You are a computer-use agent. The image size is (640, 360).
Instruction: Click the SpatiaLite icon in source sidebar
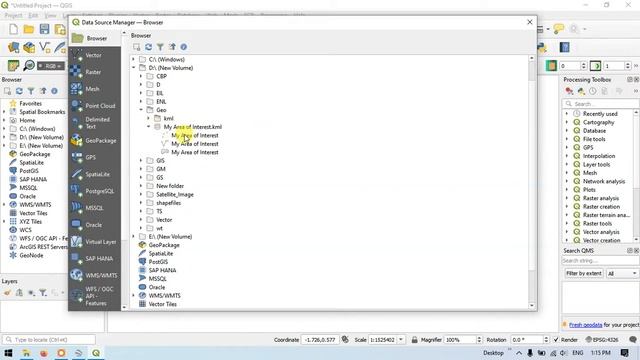coord(77,174)
